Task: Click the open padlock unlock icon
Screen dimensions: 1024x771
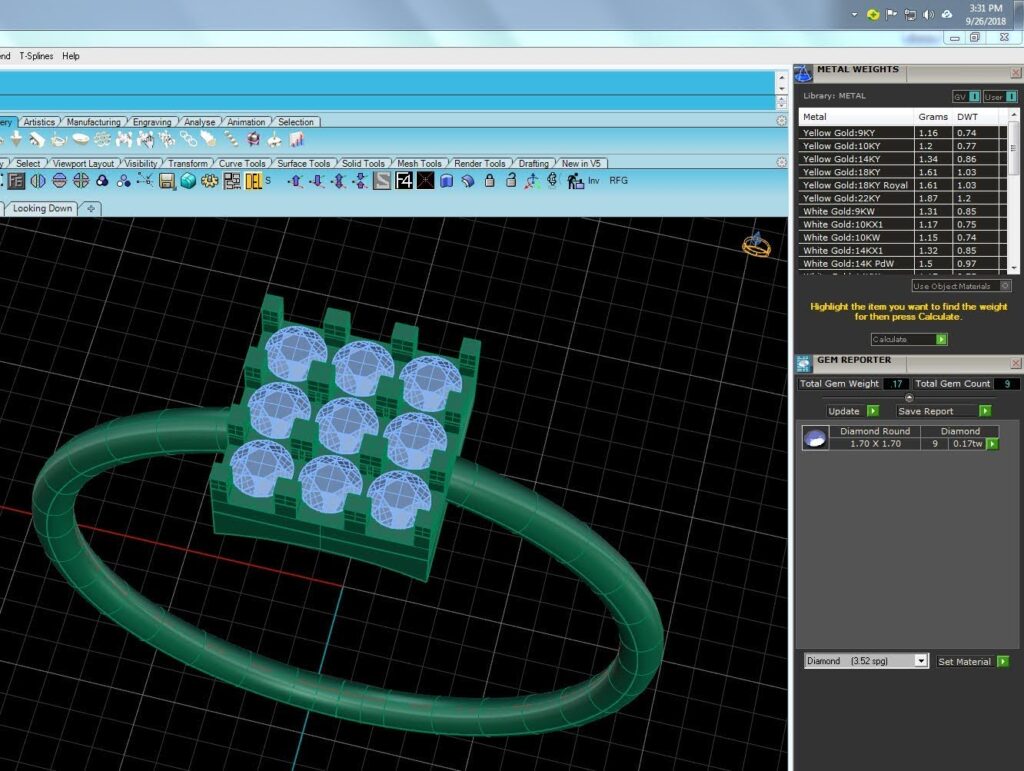Action: (x=511, y=181)
